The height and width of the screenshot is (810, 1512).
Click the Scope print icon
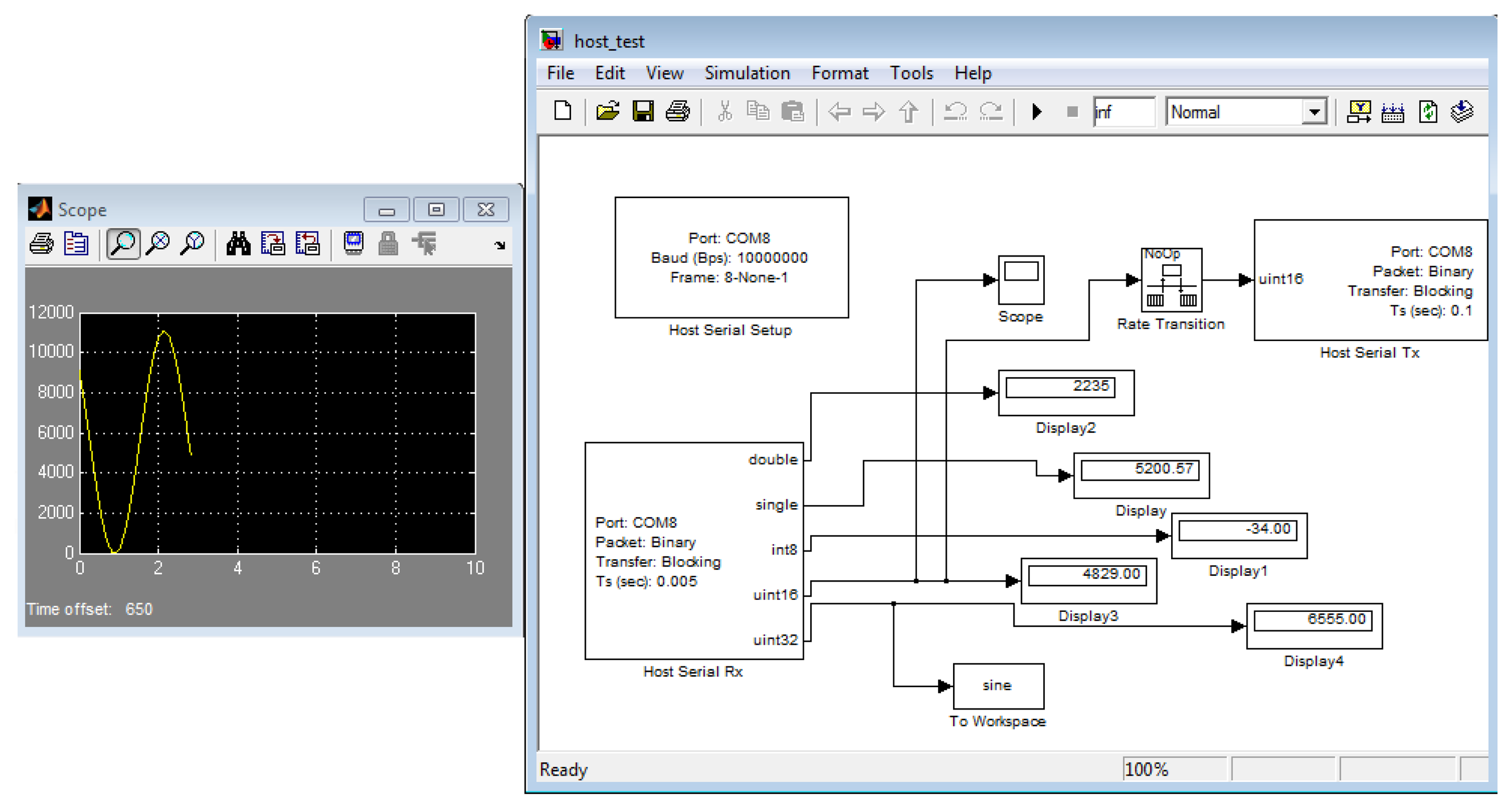(42, 244)
